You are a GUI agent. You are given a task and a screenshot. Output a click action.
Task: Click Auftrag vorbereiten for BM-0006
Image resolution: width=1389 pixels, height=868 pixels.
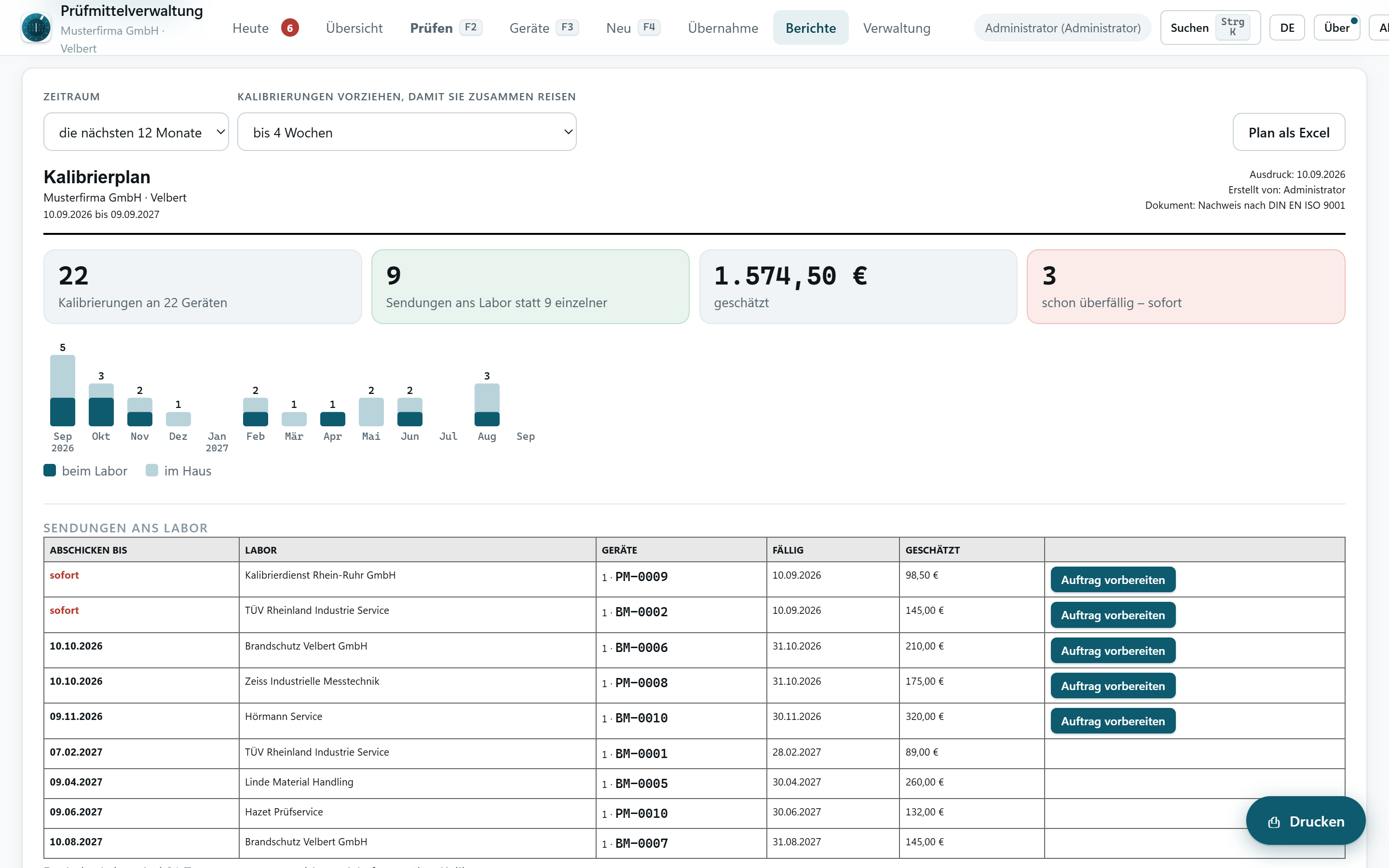point(1112,651)
